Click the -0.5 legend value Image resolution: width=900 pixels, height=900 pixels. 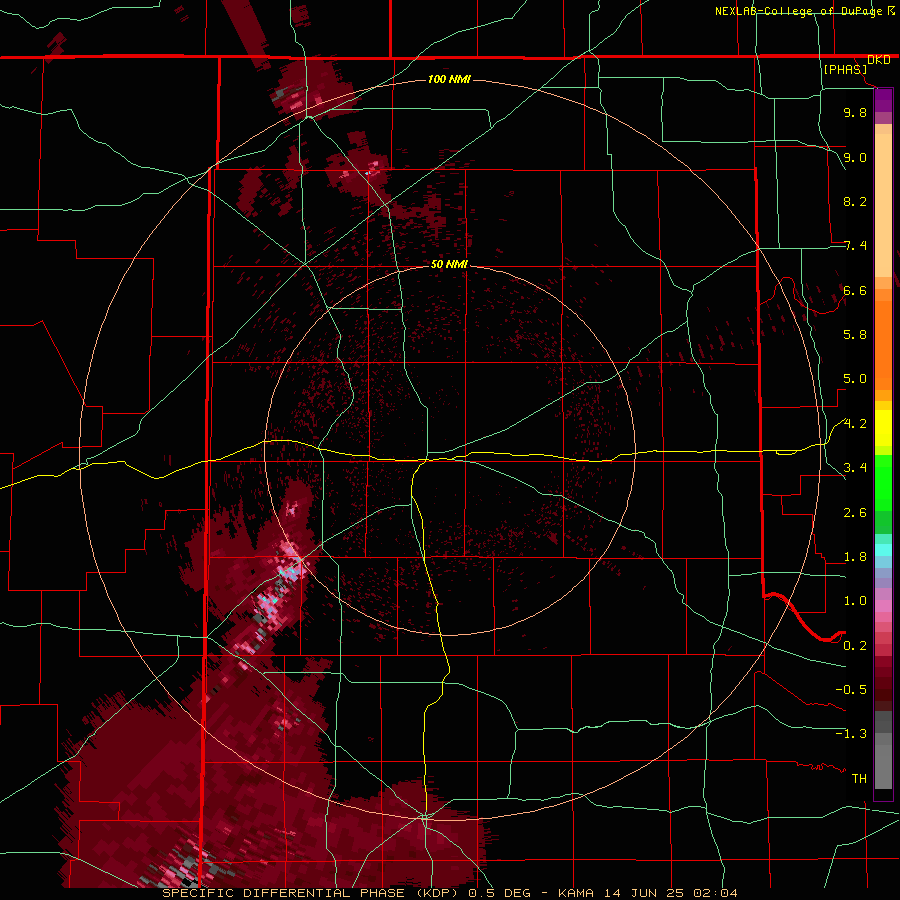(x=851, y=690)
